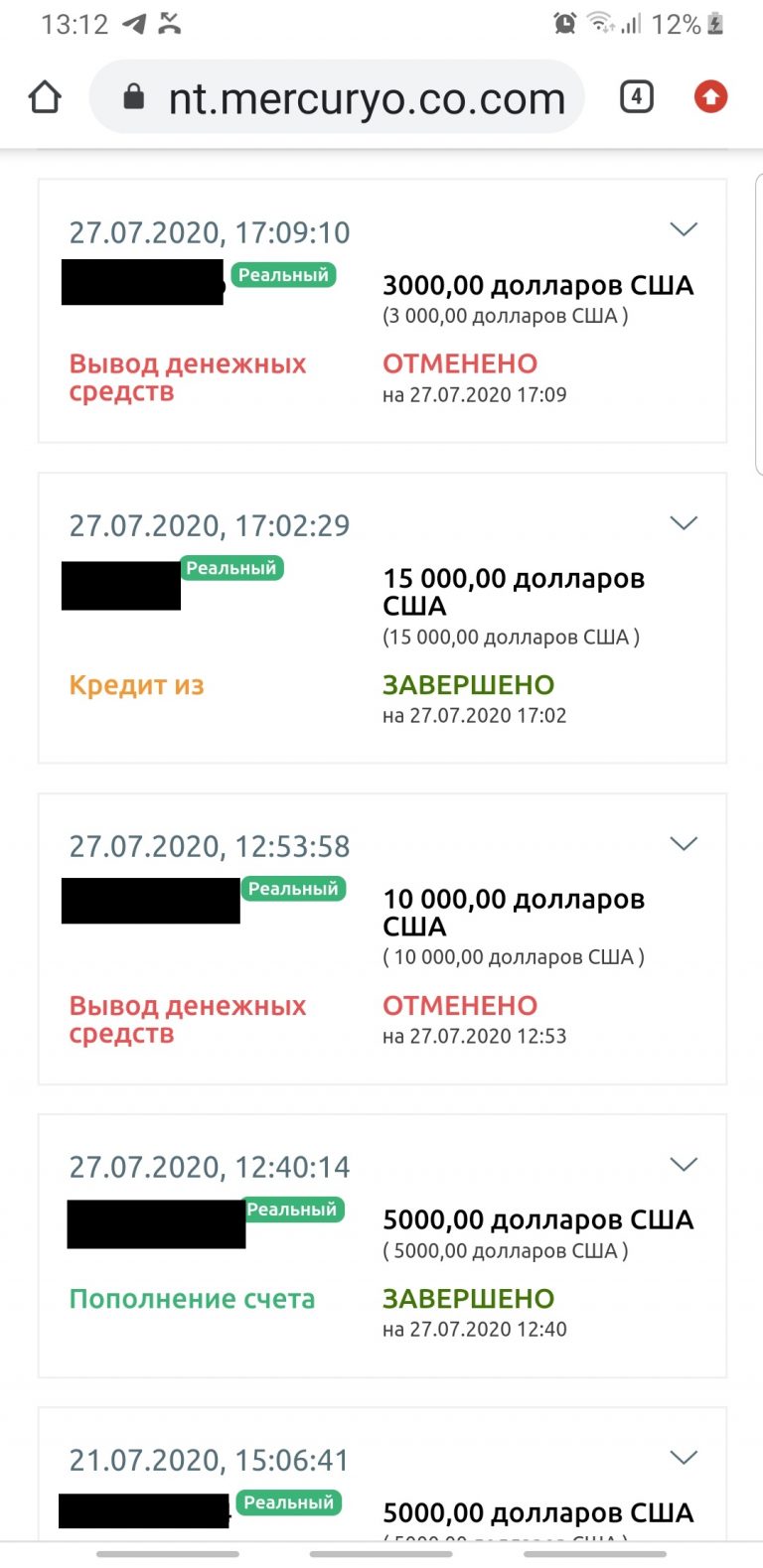Tap the missed call icon in status bar
This screenshot has height=1568, width=763.
[171, 24]
